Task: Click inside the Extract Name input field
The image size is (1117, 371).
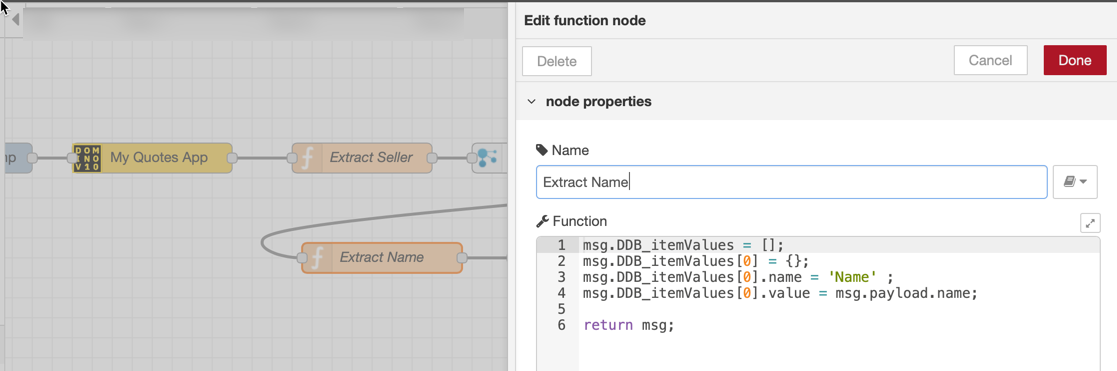Action: pos(791,182)
